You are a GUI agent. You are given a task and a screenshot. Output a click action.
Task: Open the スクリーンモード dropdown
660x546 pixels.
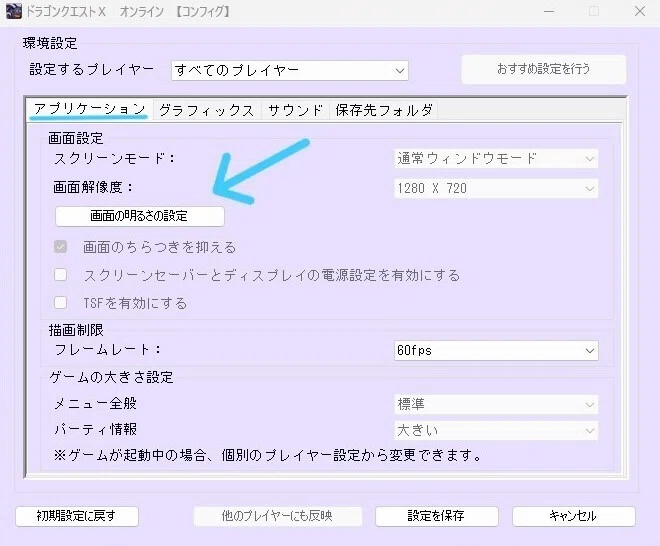pyautogui.click(x=496, y=159)
